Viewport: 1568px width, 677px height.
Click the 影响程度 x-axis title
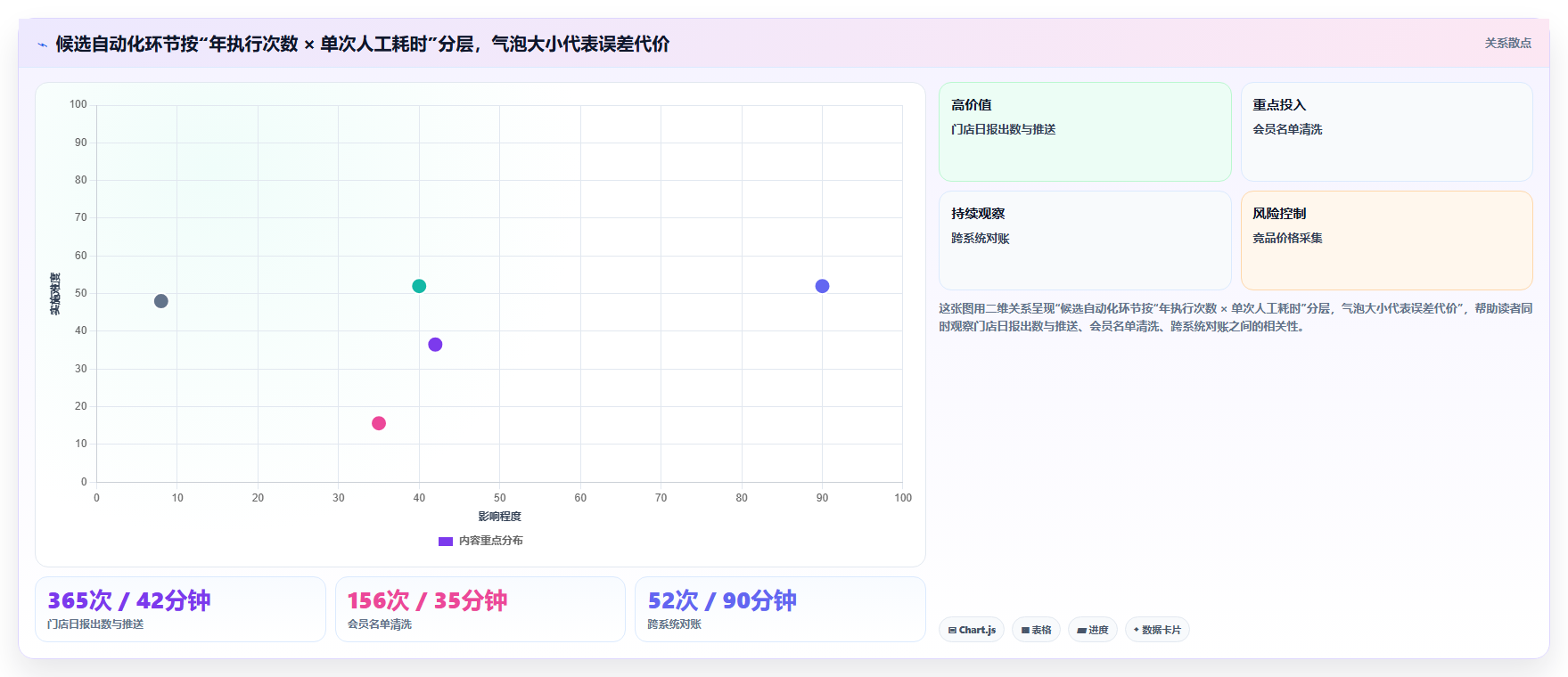coord(499,517)
